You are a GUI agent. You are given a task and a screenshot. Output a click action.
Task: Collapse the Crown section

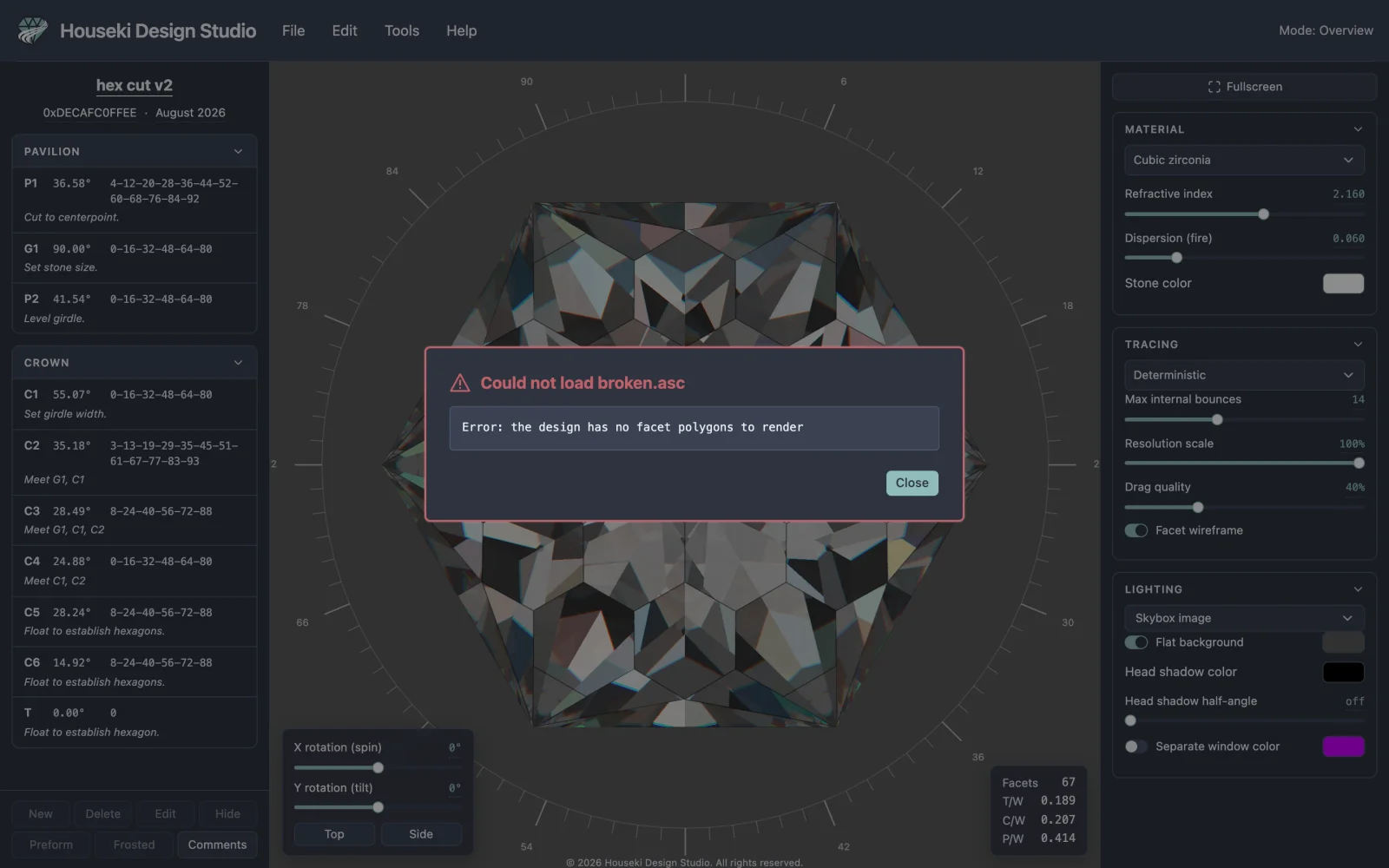(238, 363)
